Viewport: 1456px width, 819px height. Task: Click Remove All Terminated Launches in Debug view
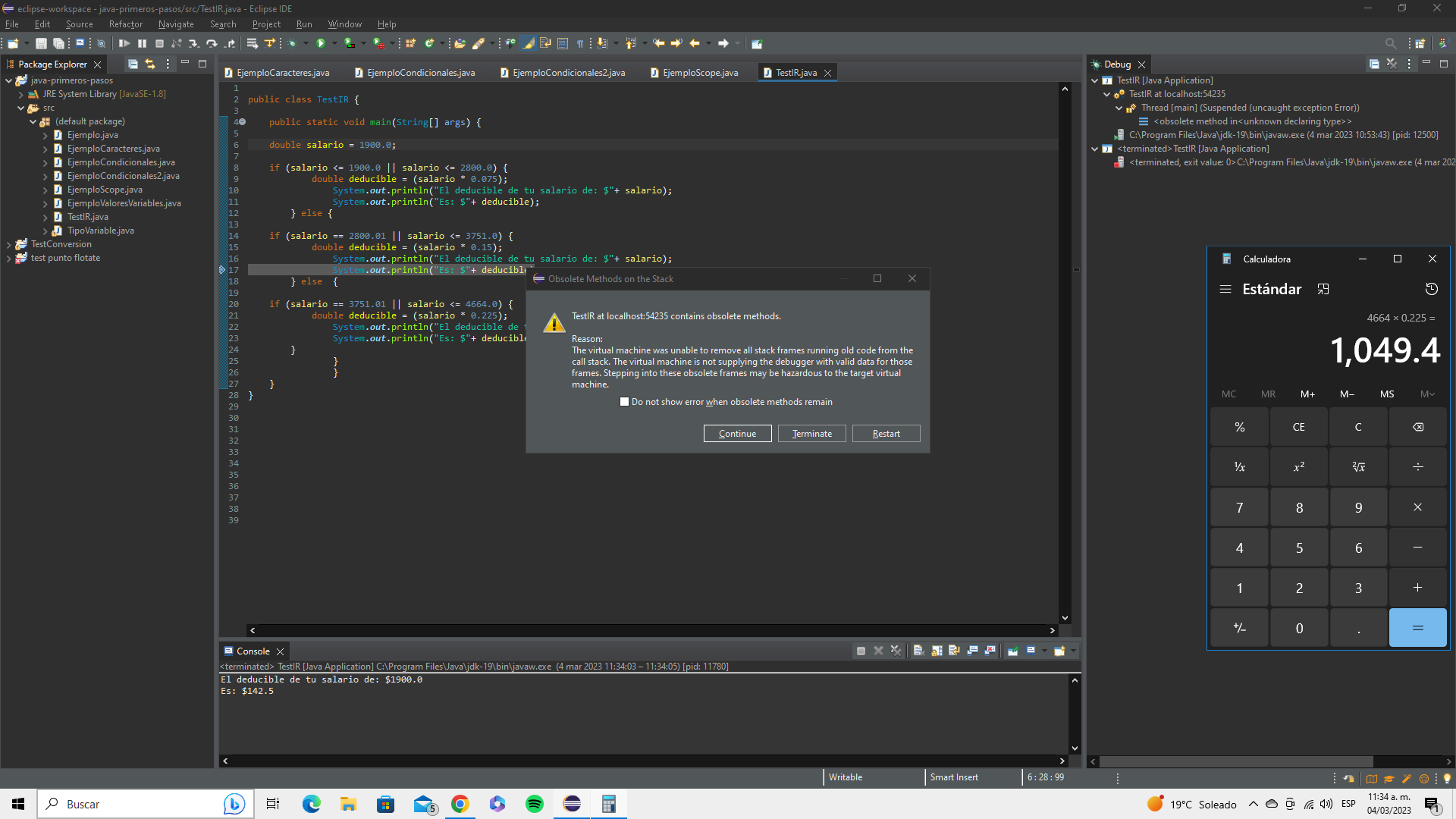tap(1392, 64)
